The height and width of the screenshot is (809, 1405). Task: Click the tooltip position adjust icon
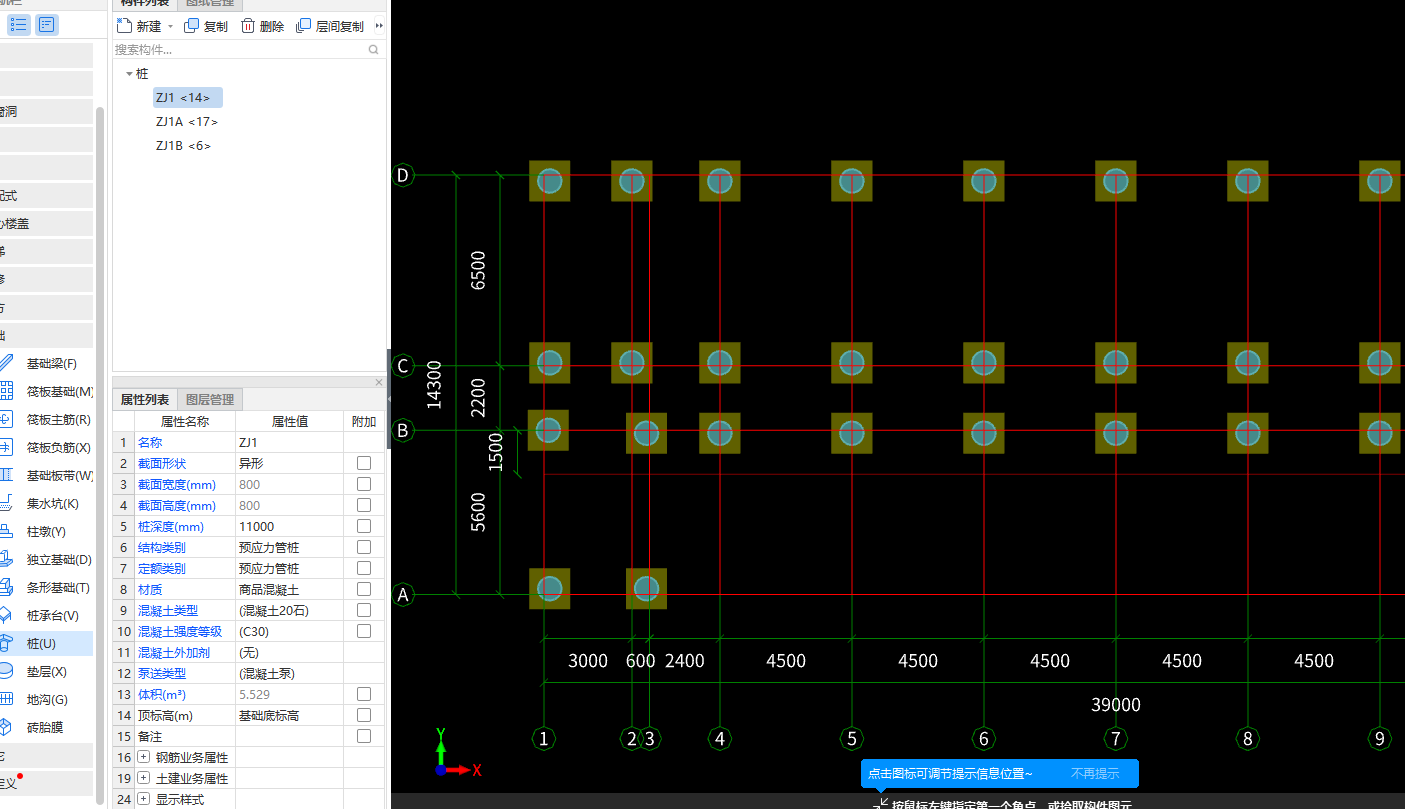click(x=881, y=803)
